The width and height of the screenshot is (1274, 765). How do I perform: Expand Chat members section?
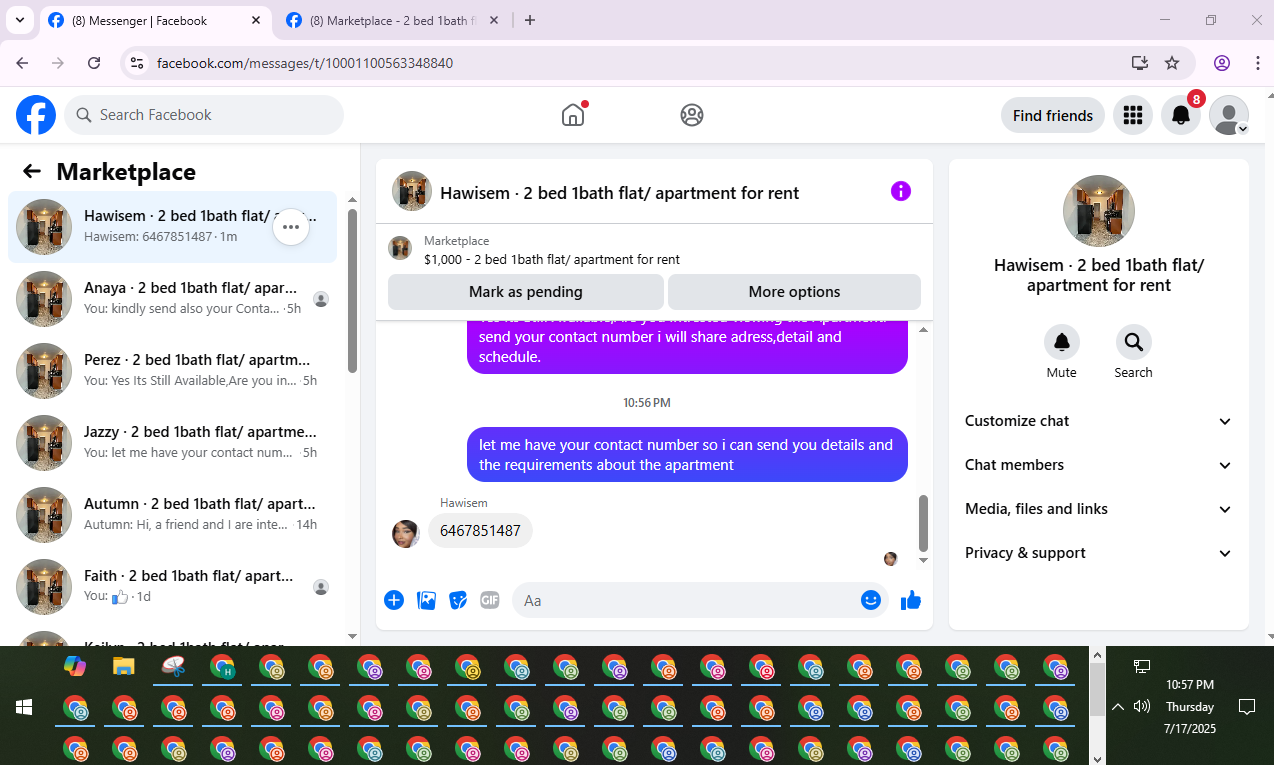tap(1099, 465)
